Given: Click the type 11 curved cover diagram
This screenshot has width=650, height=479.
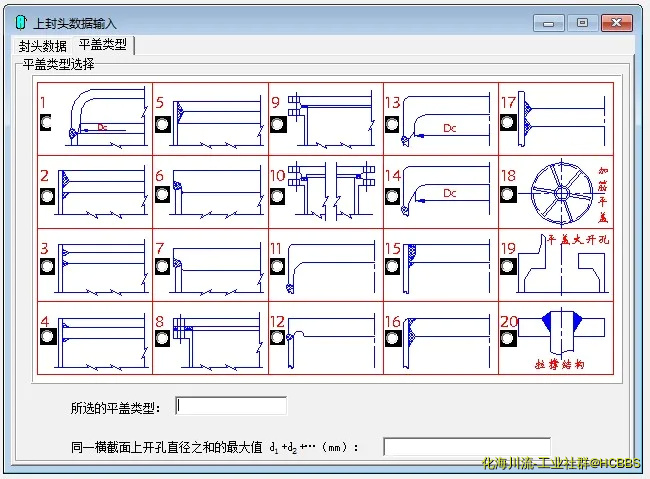Looking at the screenshot, I should (330, 267).
